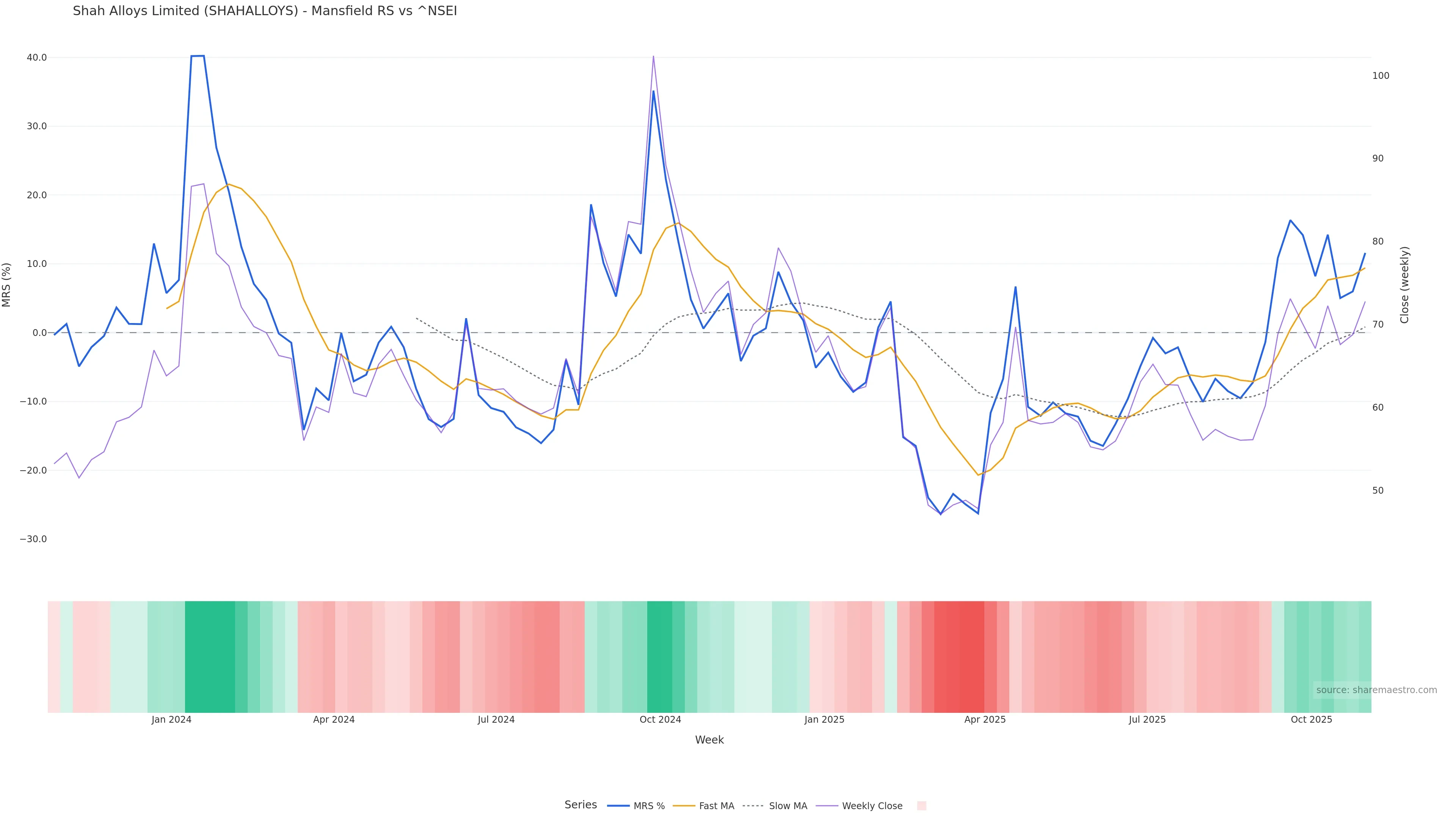The width and height of the screenshot is (1456, 819).
Task: Click the Oct 2024 x-axis label
Action: tap(660, 720)
